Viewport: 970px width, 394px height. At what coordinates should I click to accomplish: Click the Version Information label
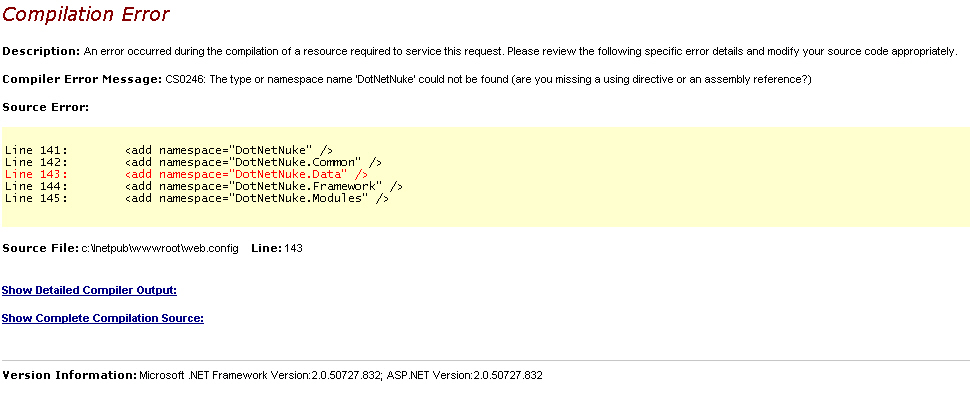pos(69,375)
